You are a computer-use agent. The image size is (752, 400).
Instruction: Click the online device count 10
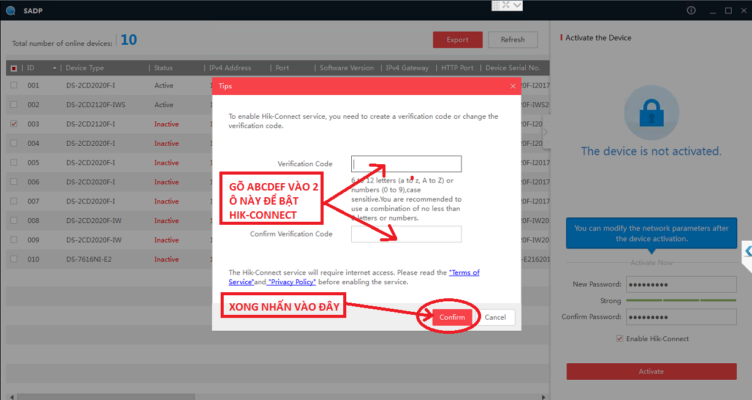tap(129, 40)
